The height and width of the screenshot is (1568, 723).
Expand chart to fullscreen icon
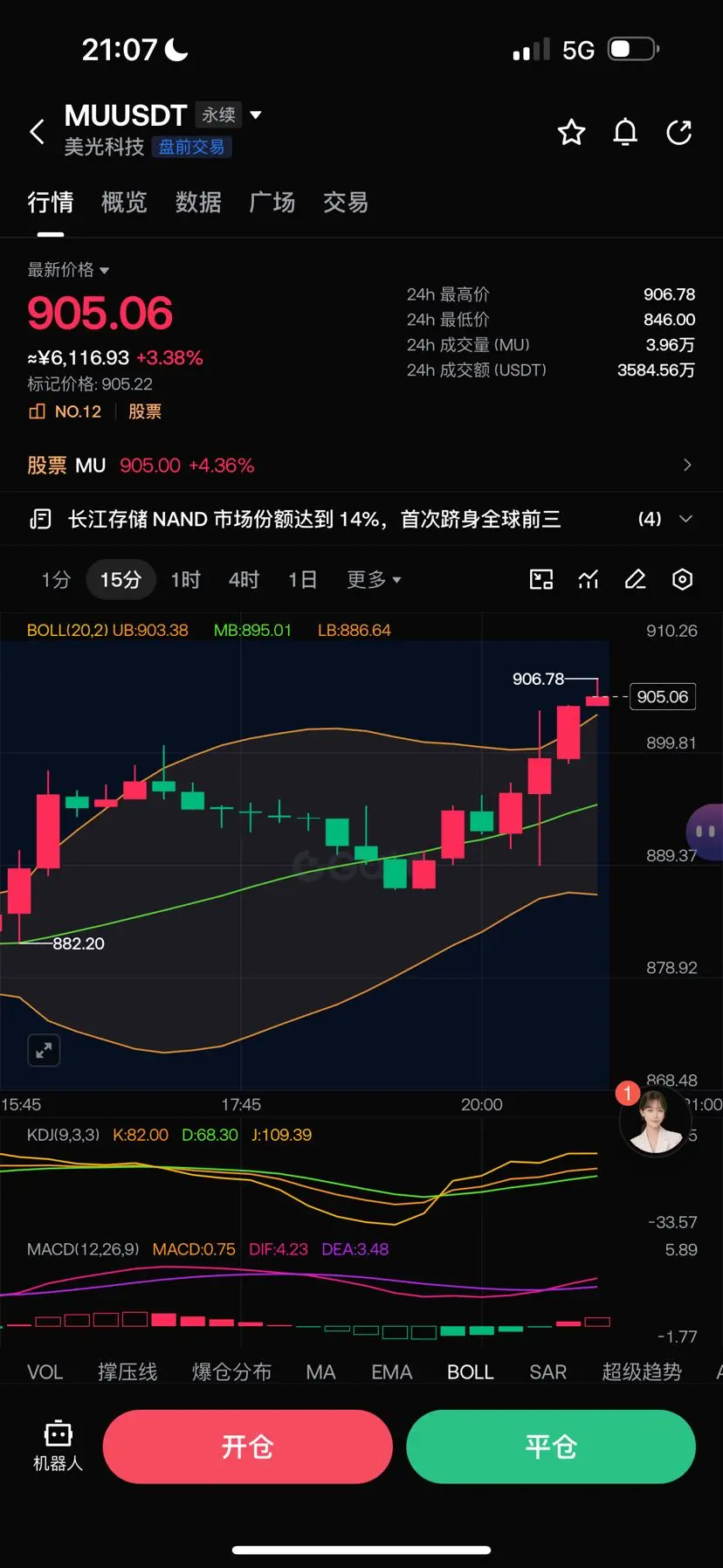(x=44, y=1050)
